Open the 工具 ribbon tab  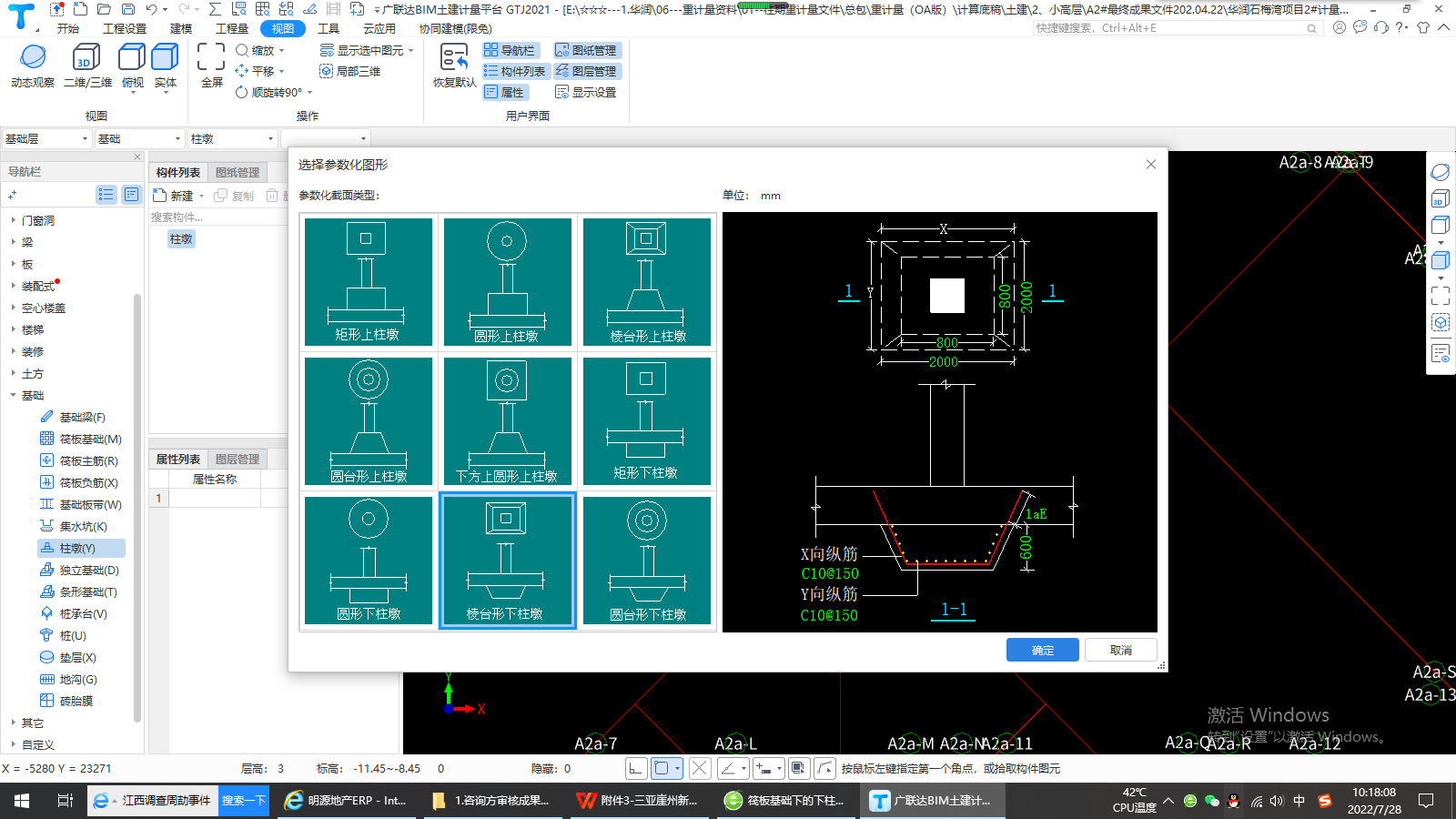pos(329,28)
